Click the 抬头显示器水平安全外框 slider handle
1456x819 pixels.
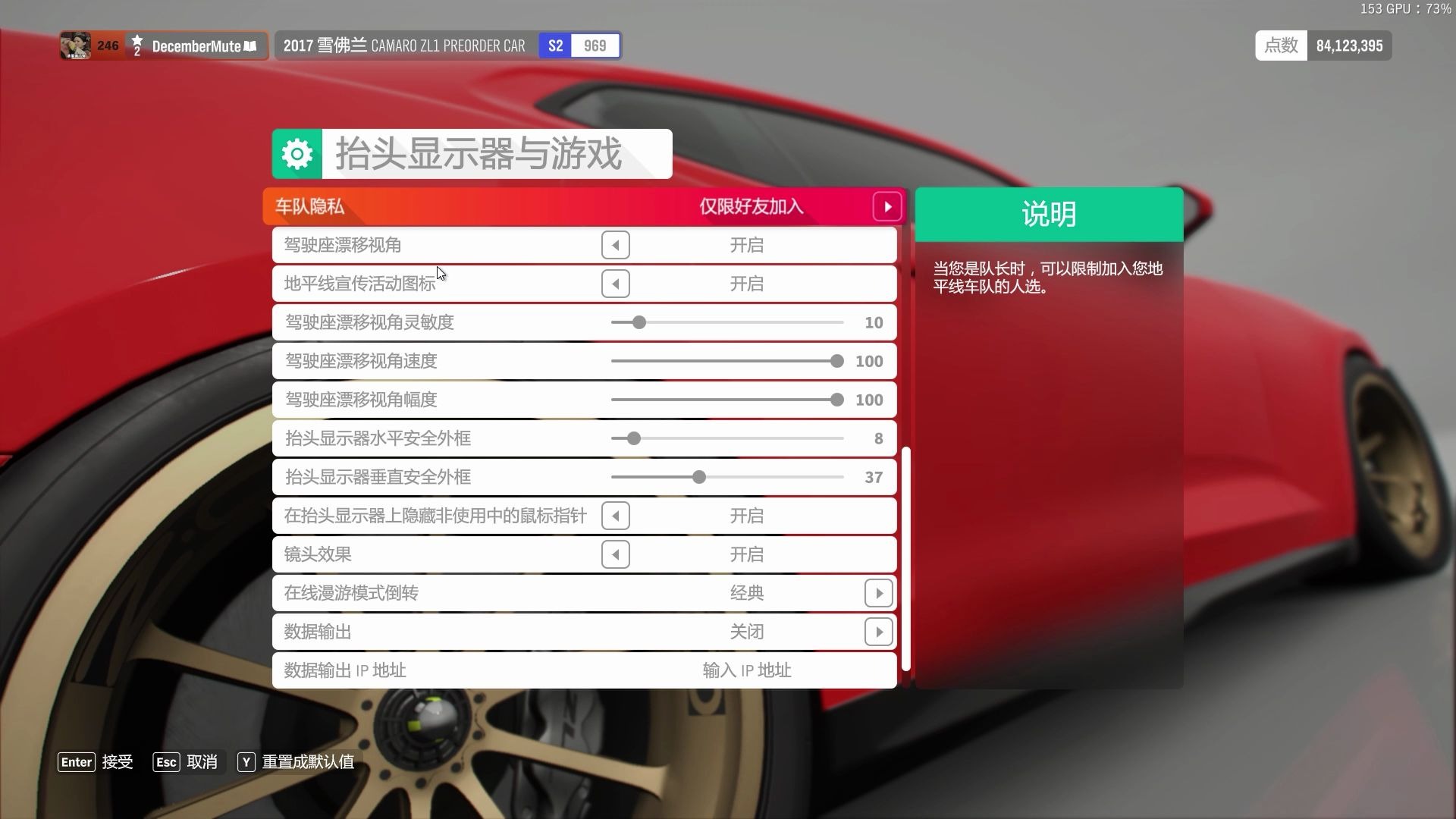coord(634,438)
